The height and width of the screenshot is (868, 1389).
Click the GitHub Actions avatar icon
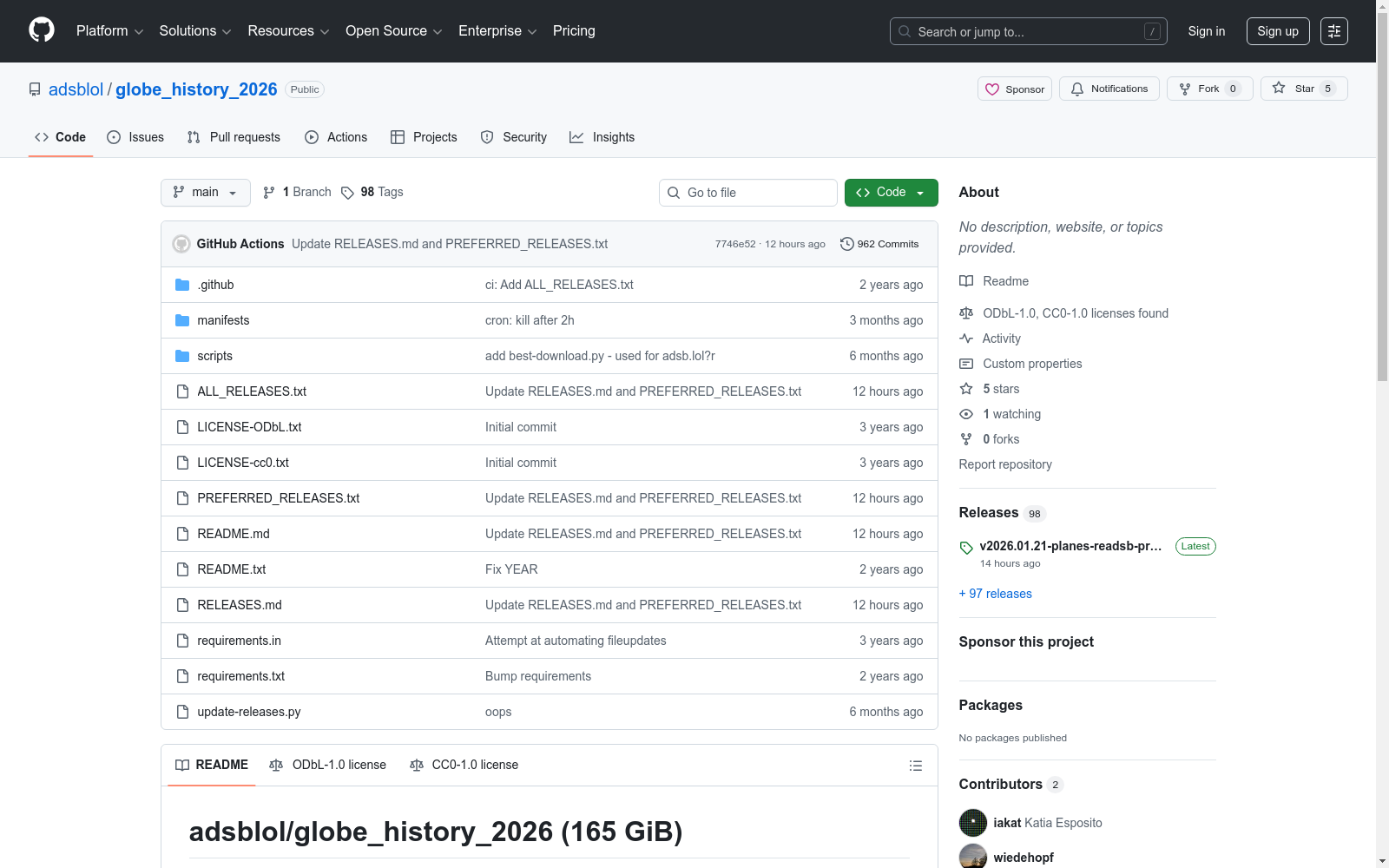tap(181, 244)
